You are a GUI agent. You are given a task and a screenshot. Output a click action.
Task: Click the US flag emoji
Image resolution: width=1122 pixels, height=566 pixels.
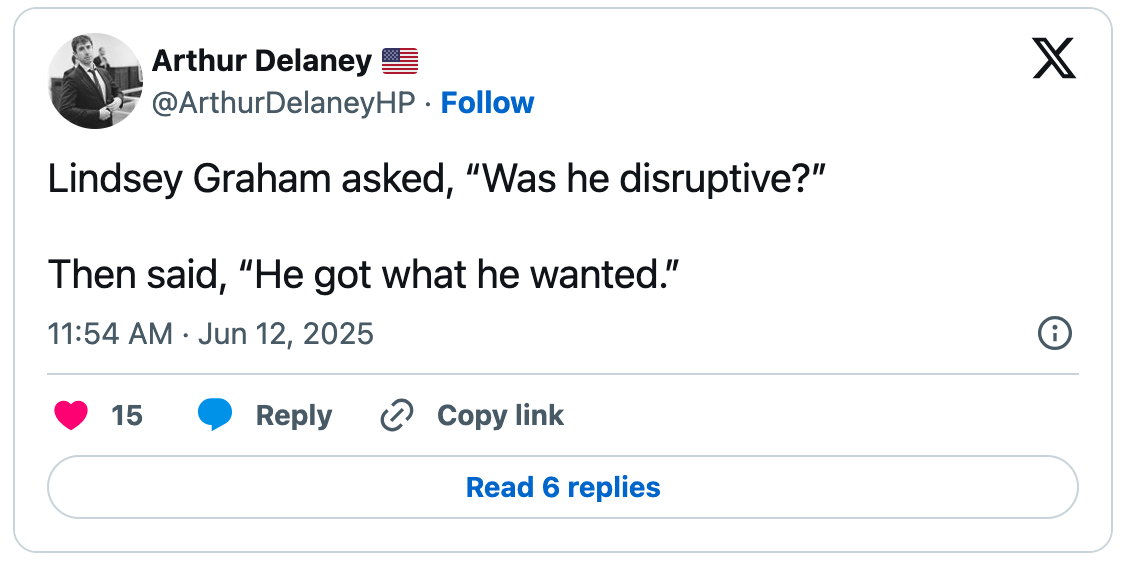click(x=400, y=62)
